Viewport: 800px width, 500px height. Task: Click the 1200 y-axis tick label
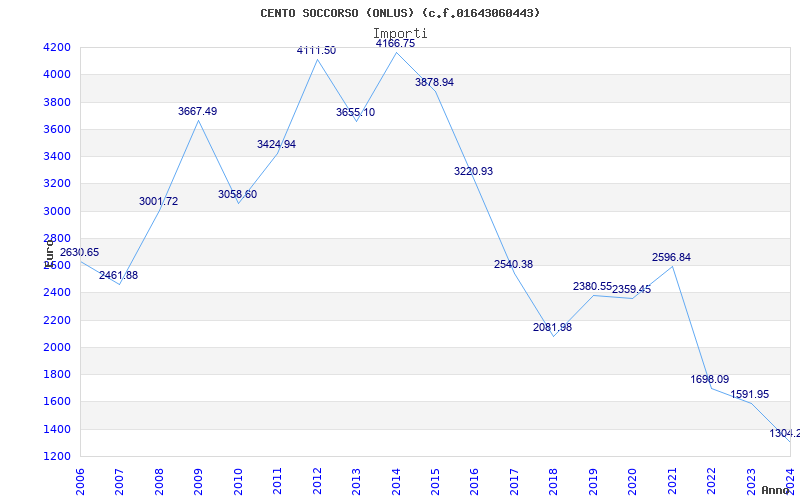[57, 456]
